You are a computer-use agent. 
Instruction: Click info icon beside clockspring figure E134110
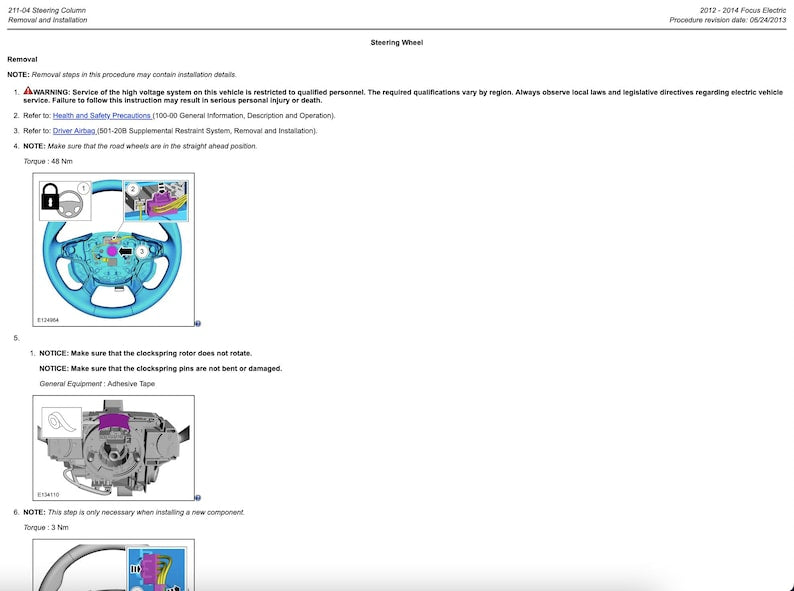point(198,497)
